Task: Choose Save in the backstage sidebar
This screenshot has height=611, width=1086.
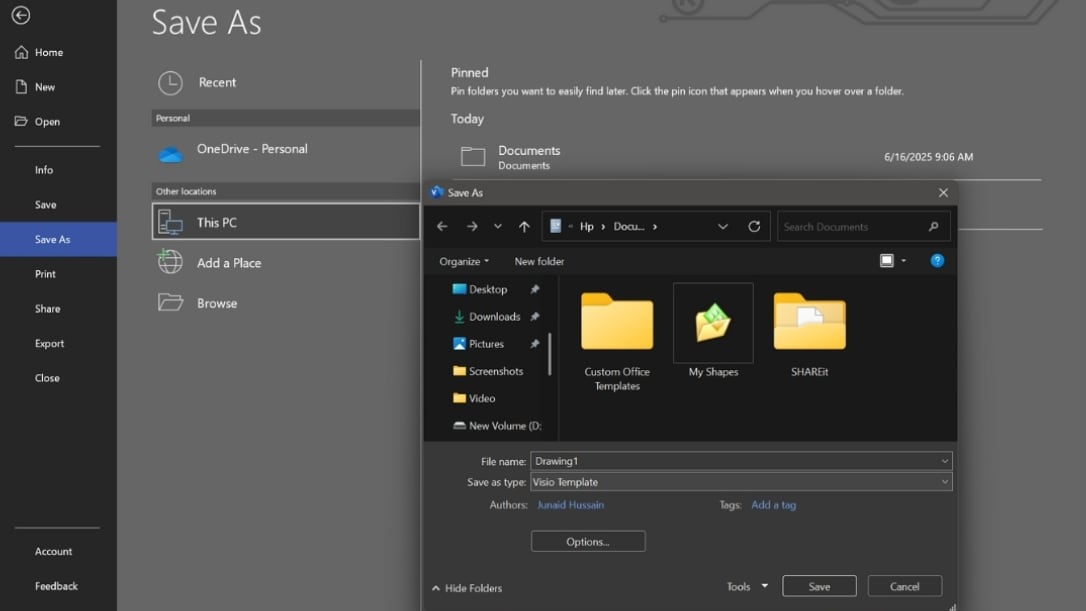Action: (46, 204)
